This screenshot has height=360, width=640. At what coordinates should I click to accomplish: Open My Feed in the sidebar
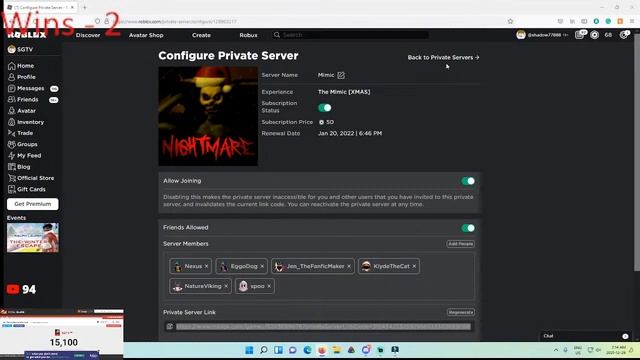(24, 156)
